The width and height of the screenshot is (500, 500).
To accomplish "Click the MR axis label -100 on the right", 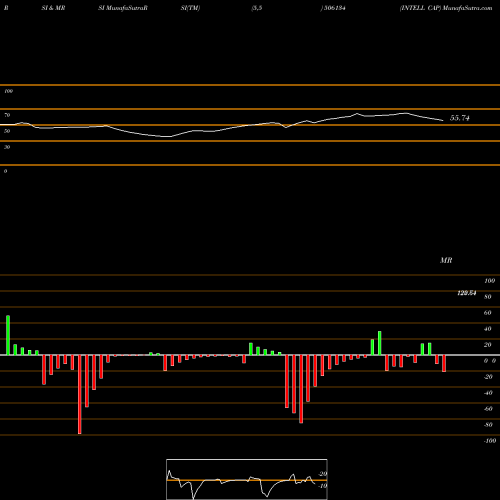I will click(x=490, y=441).
